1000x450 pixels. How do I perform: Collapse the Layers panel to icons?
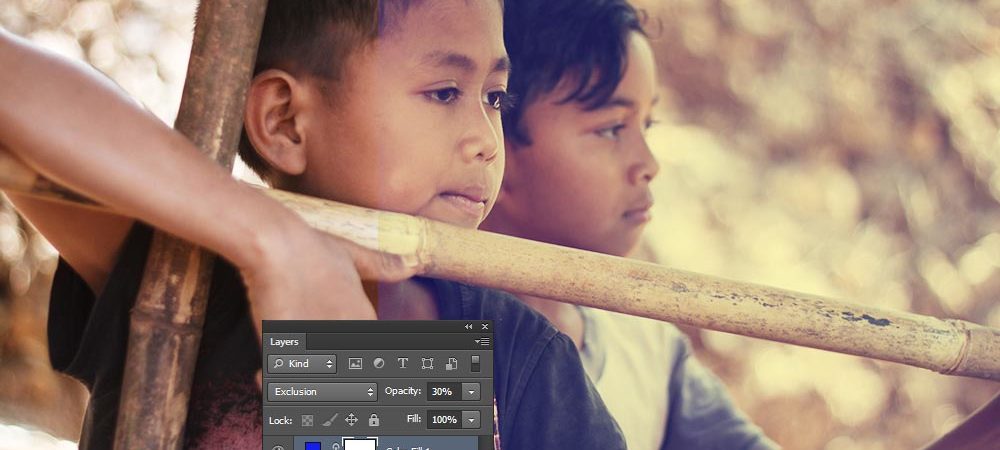469,326
